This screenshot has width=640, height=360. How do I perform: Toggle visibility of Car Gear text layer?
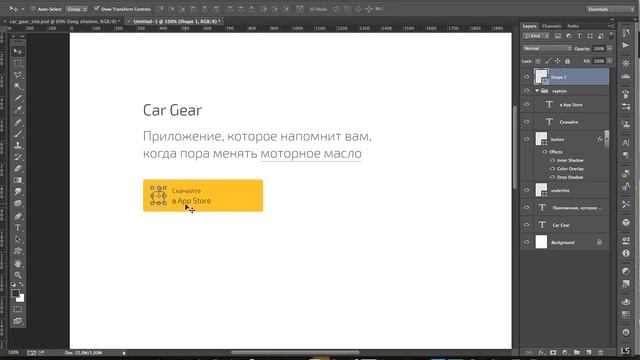click(x=527, y=225)
